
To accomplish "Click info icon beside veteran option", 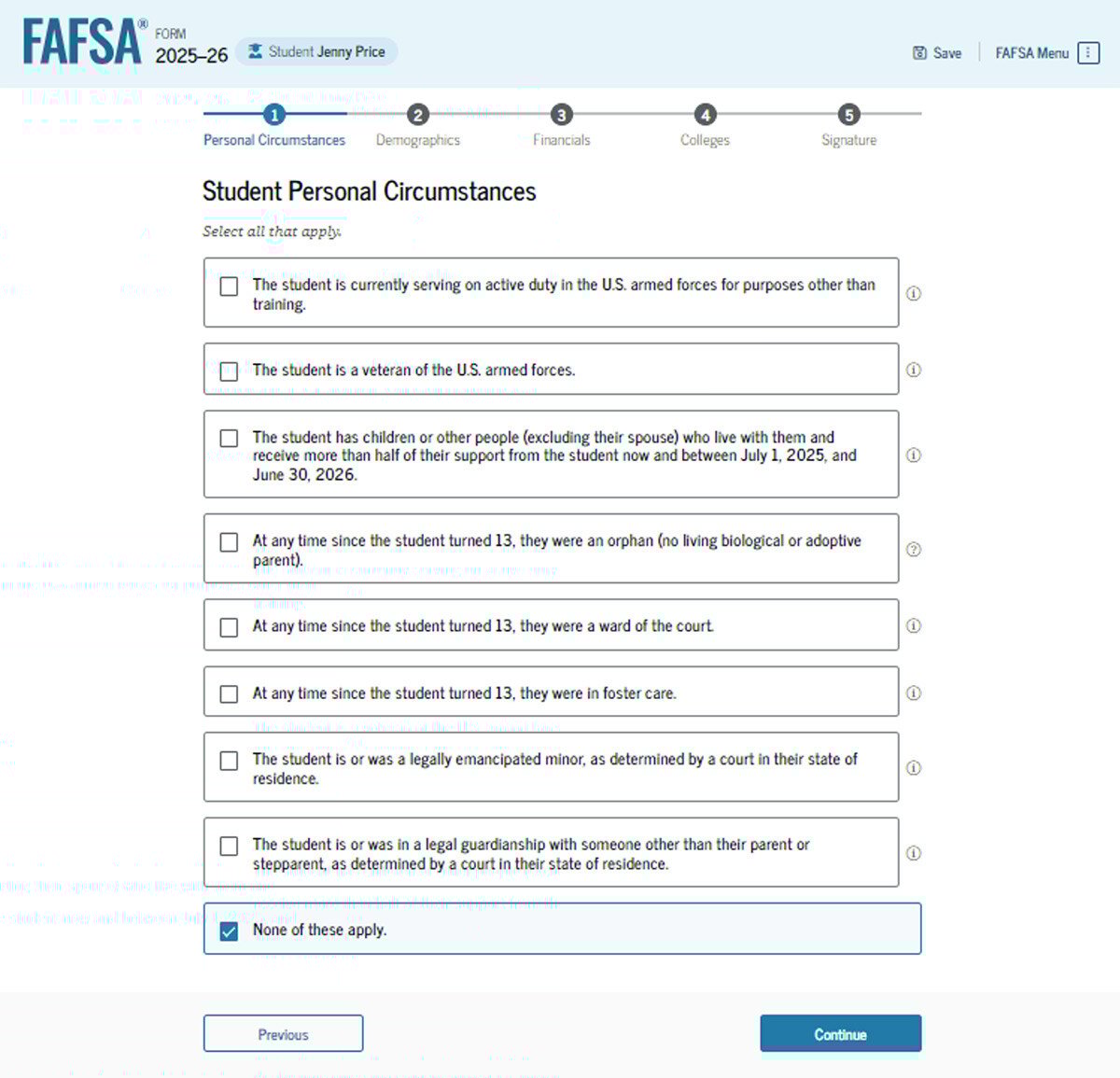I will click(x=914, y=370).
